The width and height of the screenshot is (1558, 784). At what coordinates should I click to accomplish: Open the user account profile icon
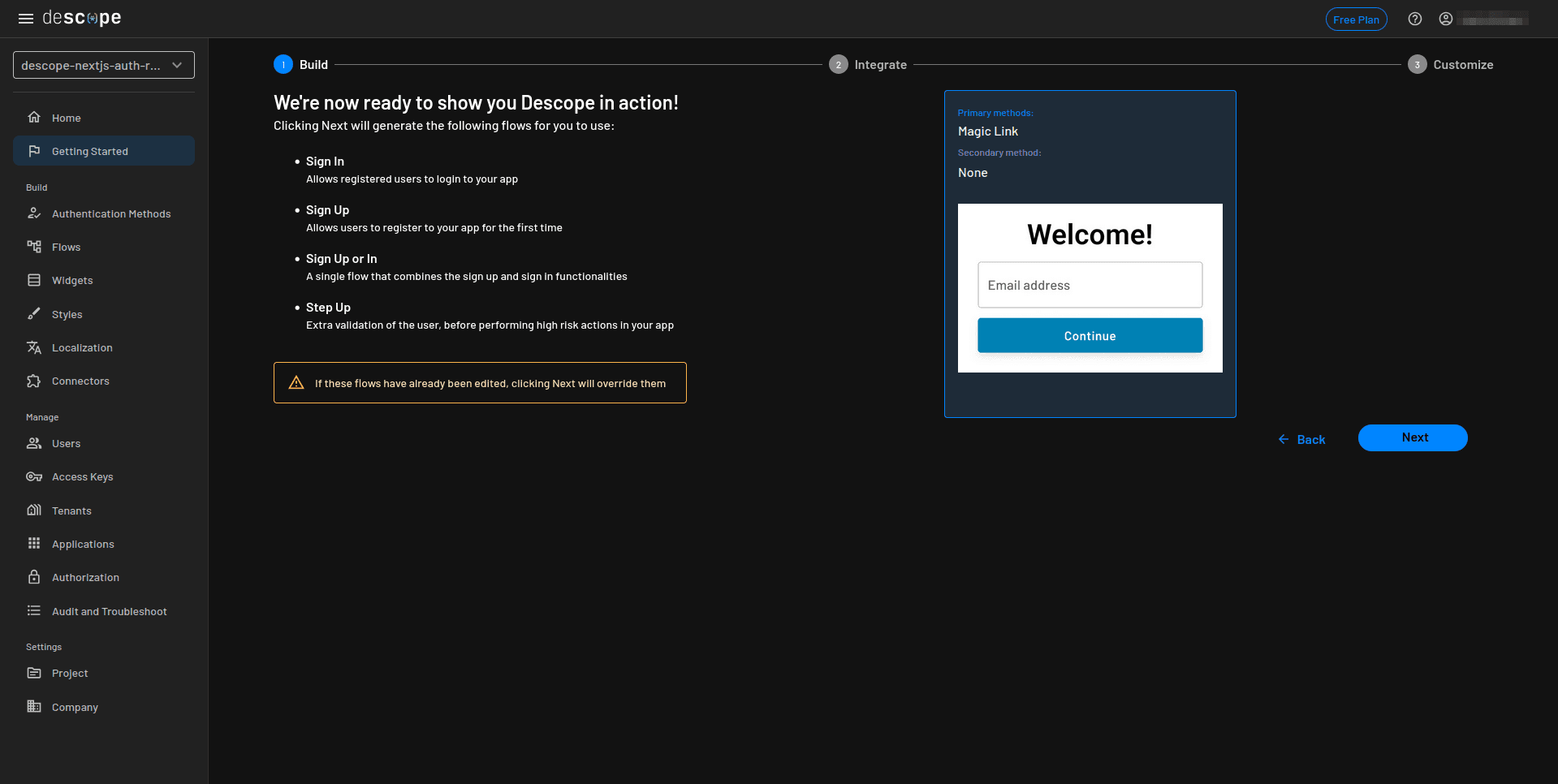coord(1446,19)
